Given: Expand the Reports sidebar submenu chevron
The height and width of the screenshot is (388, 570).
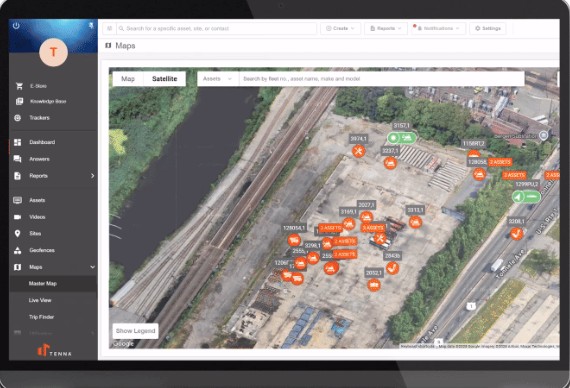Looking at the screenshot, I should [x=92, y=176].
